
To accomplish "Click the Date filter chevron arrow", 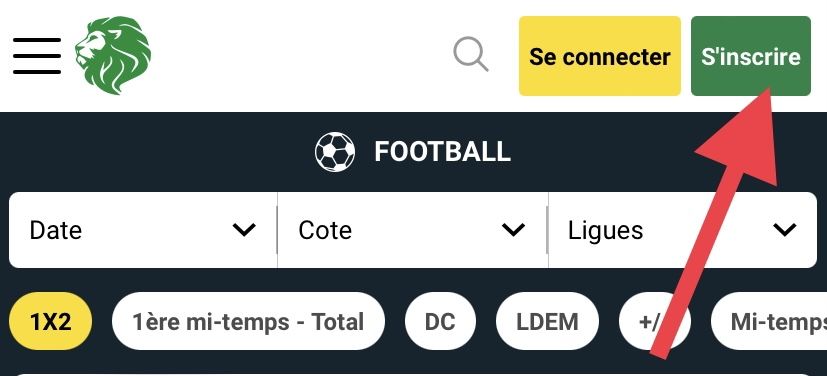I will 244,230.
